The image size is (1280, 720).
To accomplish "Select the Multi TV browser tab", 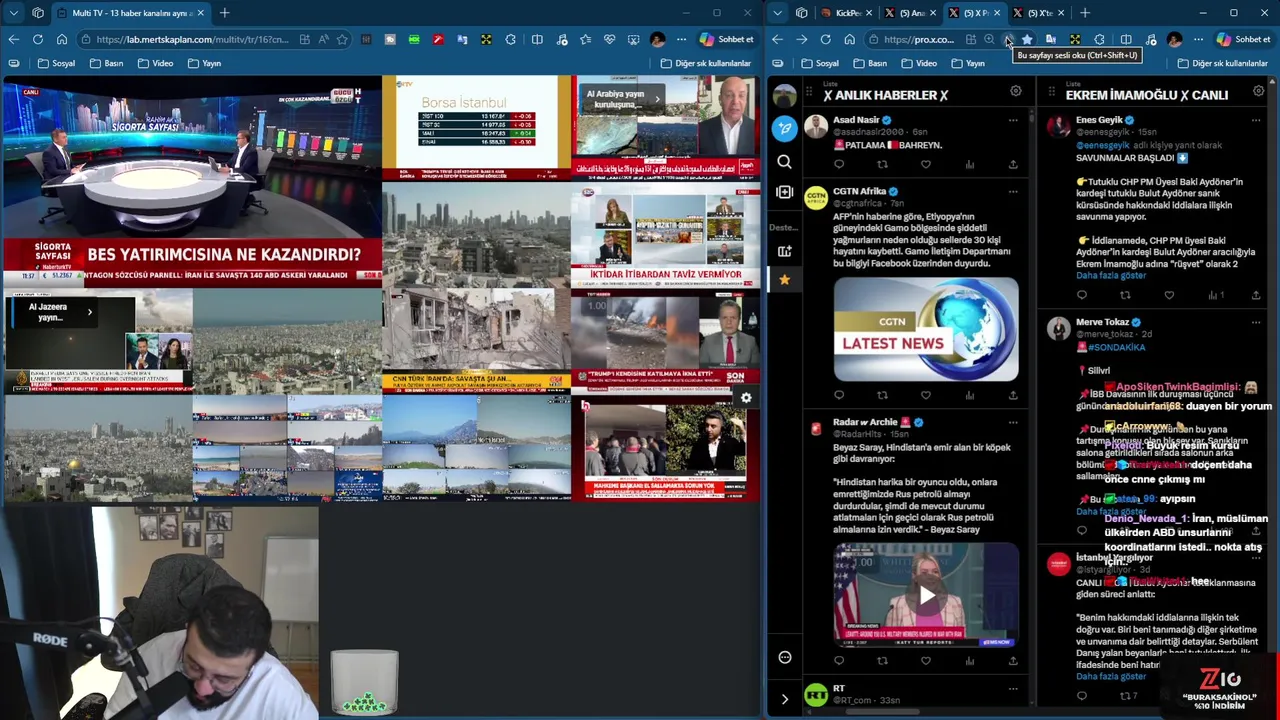I will [132, 13].
